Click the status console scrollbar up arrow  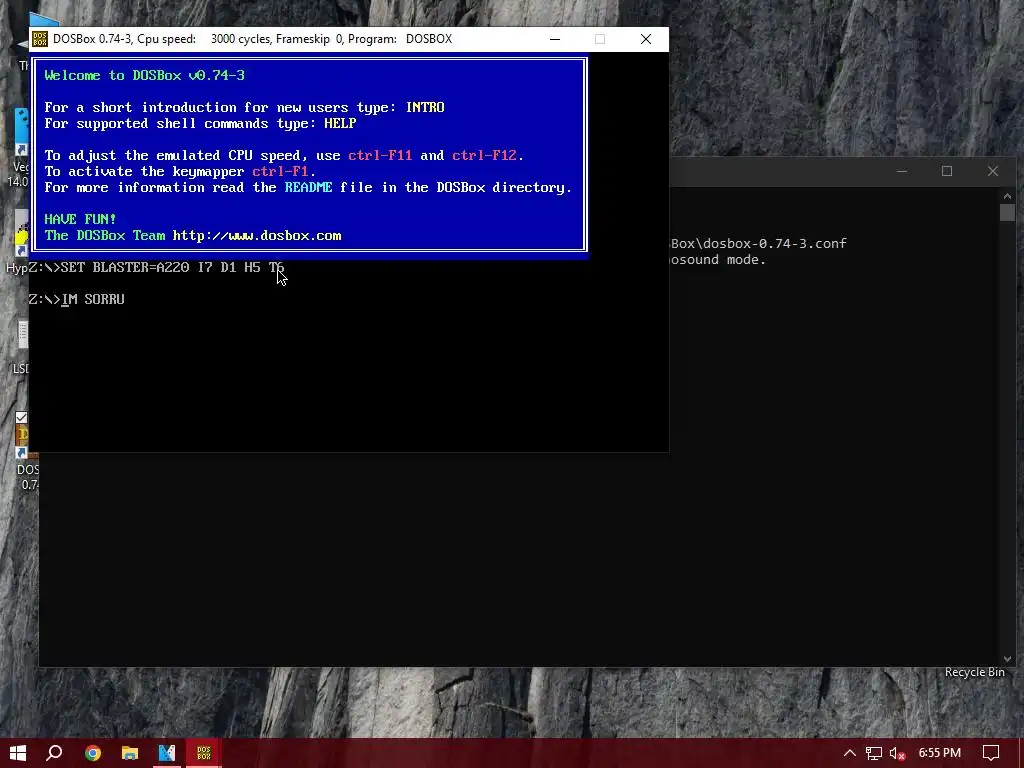pyautogui.click(x=1007, y=195)
